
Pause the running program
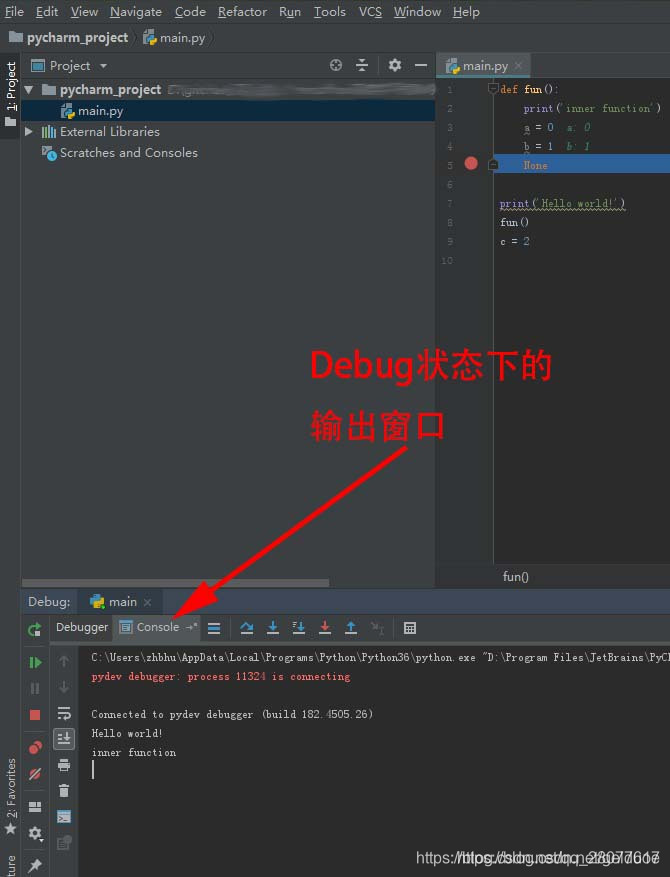click(35, 688)
